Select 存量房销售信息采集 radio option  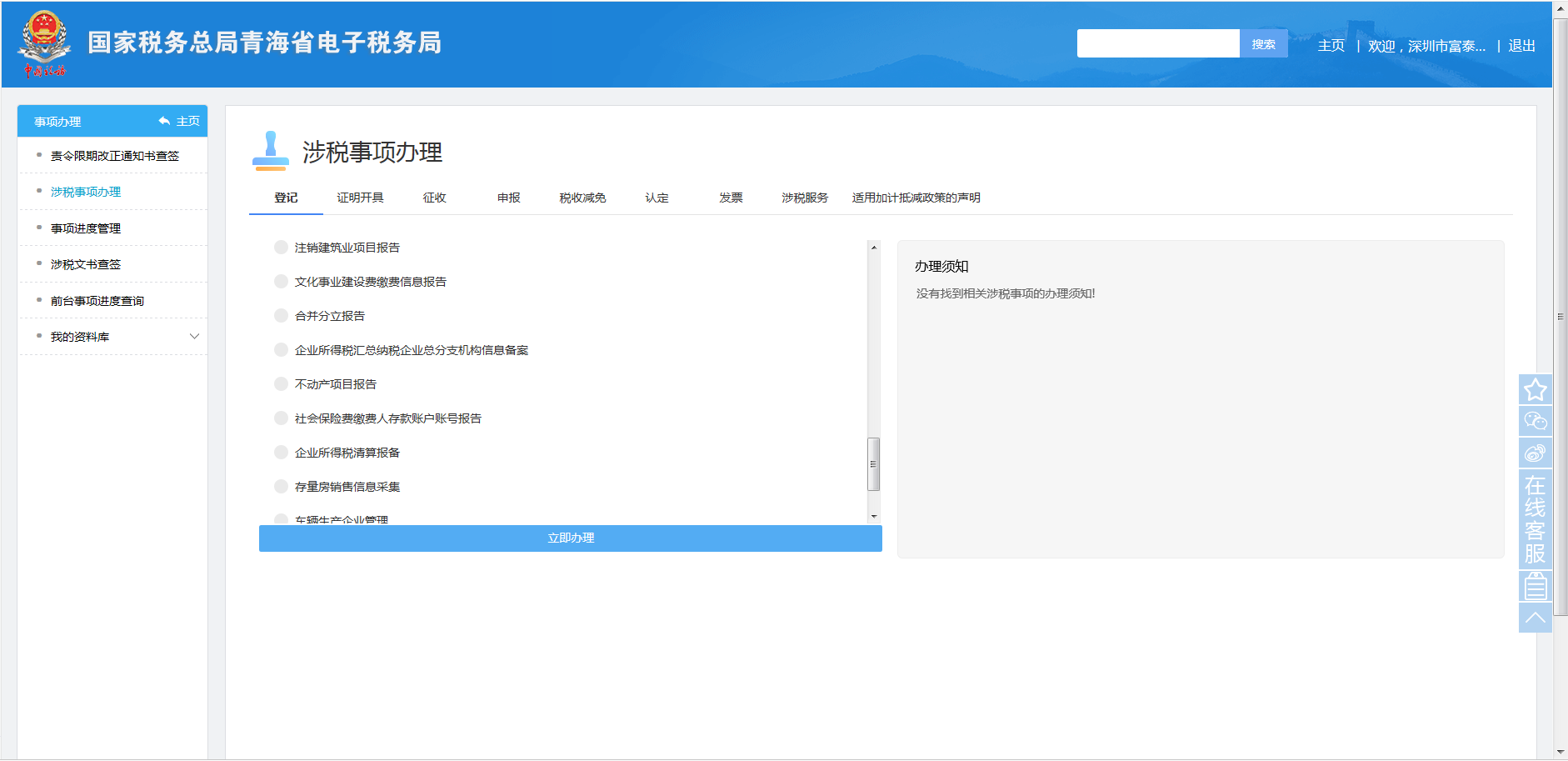tap(281, 487)
